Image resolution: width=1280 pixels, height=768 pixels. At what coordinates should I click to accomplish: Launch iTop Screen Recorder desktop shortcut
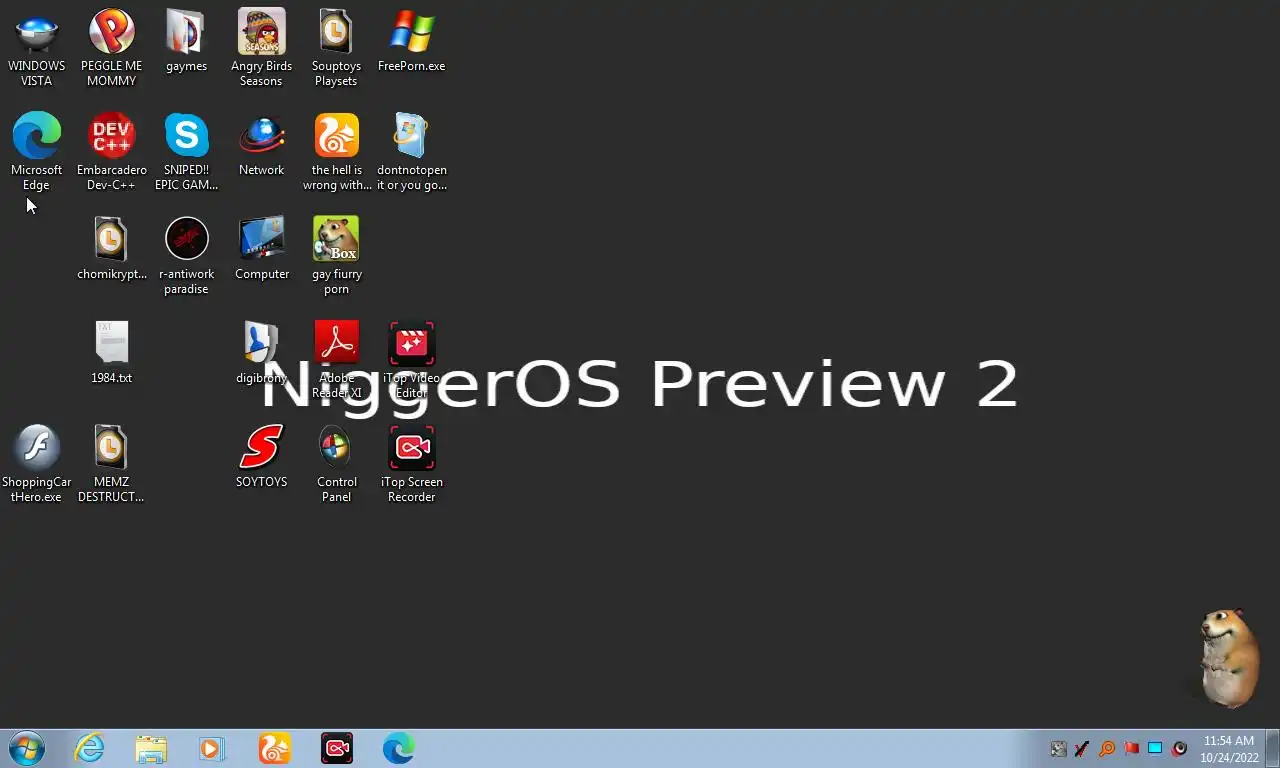point(411,463)
